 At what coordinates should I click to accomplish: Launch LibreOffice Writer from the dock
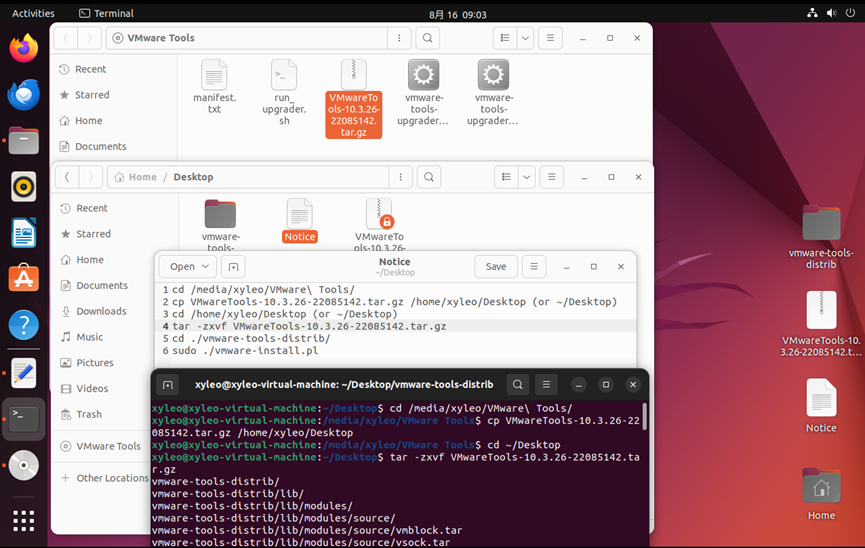click(24, 233)
